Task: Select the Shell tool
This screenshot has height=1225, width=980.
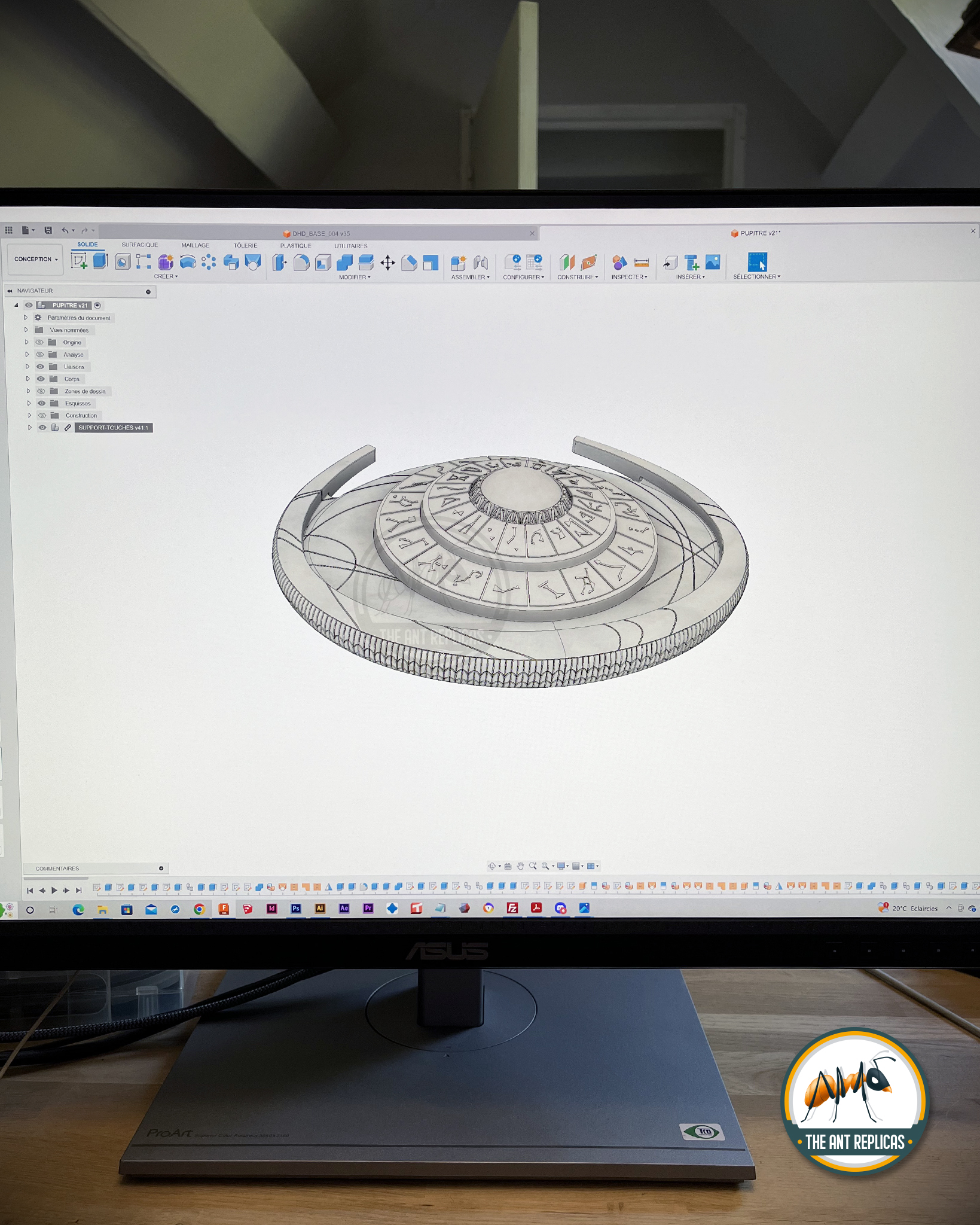Action: (323, 263)
